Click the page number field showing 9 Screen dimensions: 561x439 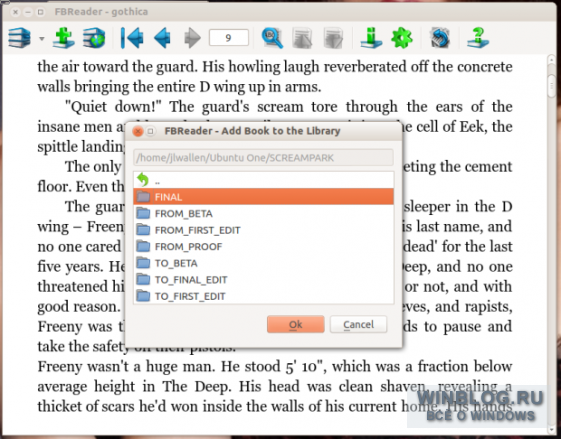click(x=229, y=38)
